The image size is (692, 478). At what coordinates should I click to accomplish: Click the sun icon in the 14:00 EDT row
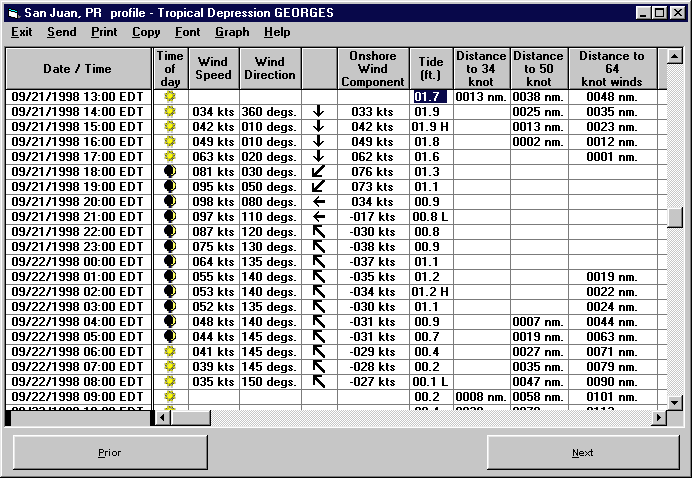tap(170, 112)
